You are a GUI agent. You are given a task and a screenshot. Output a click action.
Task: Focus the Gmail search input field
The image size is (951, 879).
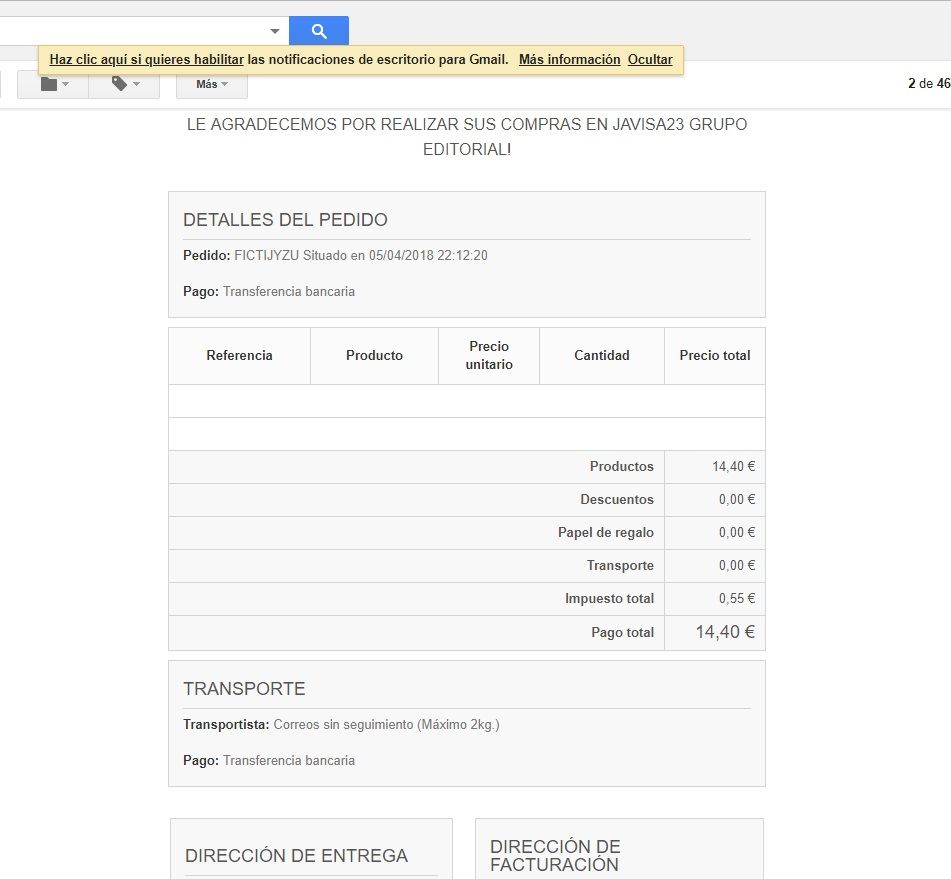coord(133,31)
